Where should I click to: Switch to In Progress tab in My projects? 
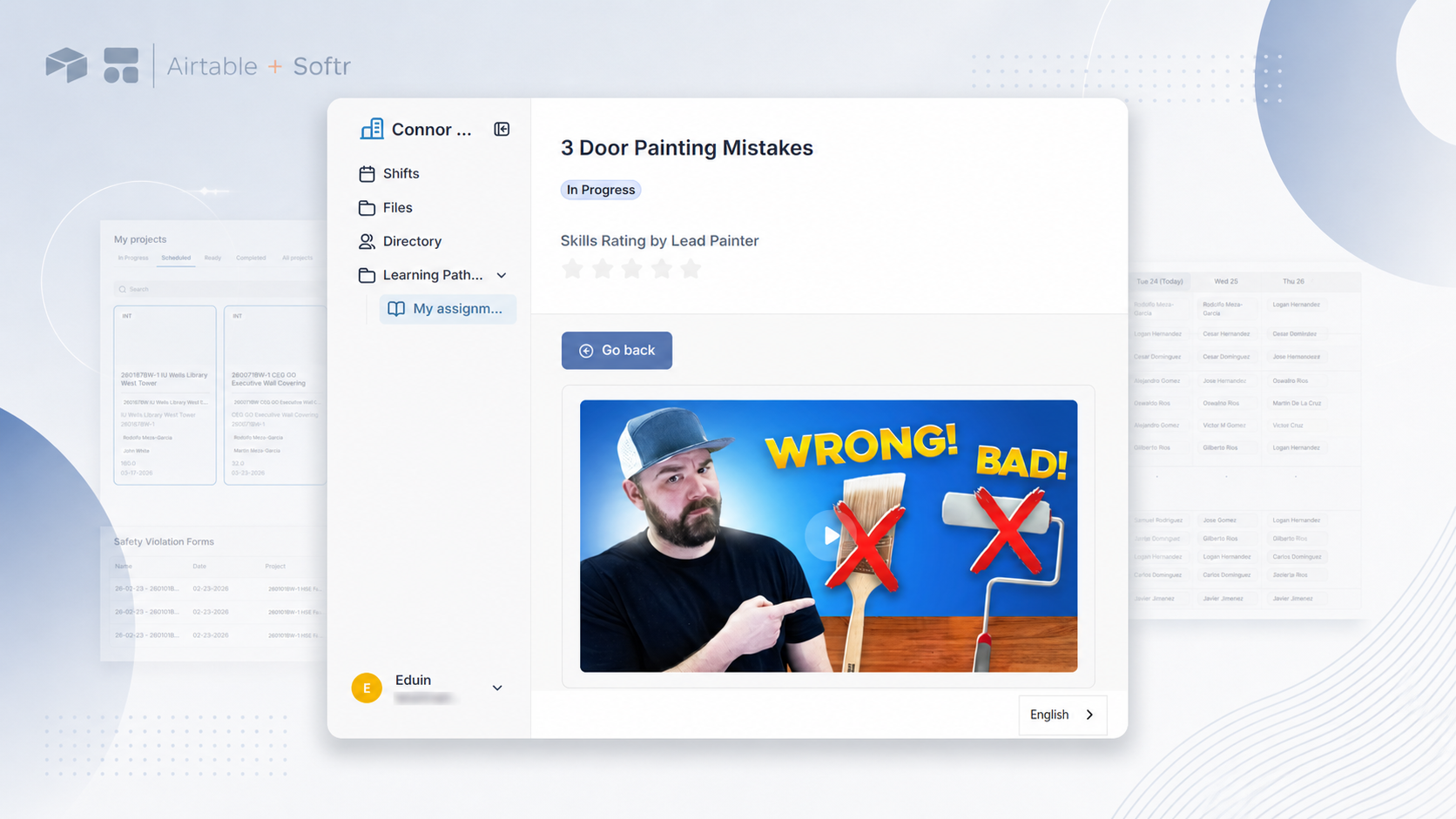(133, 258)
